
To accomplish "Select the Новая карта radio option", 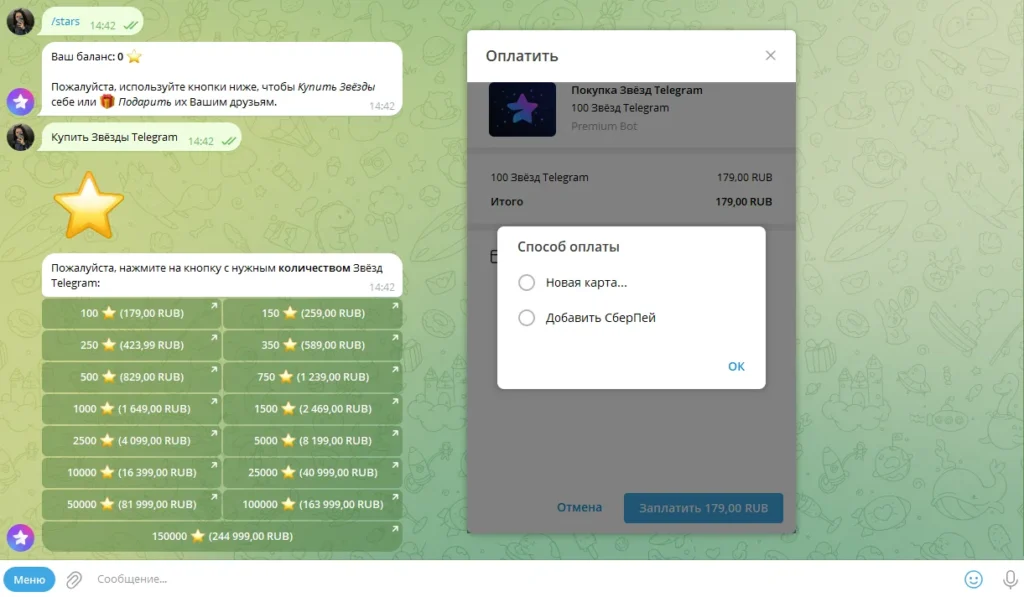I will pos(526,282).
